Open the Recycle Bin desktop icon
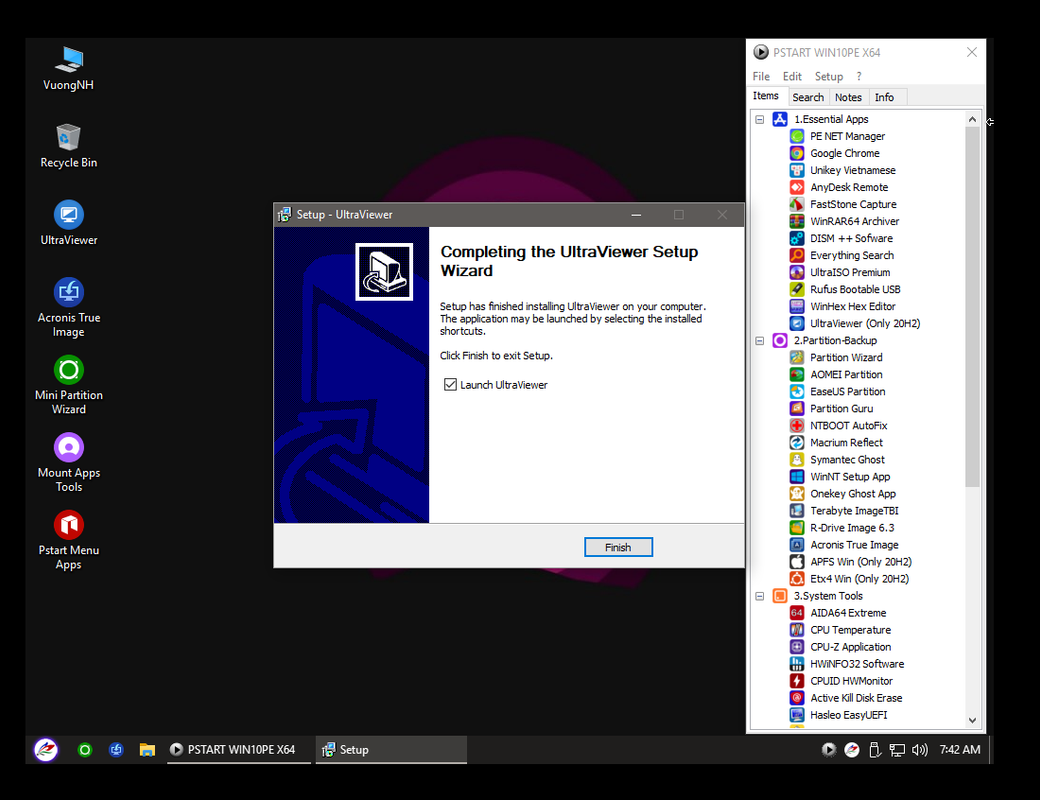Screen dimensions: 1040x800 coord(68,146)
